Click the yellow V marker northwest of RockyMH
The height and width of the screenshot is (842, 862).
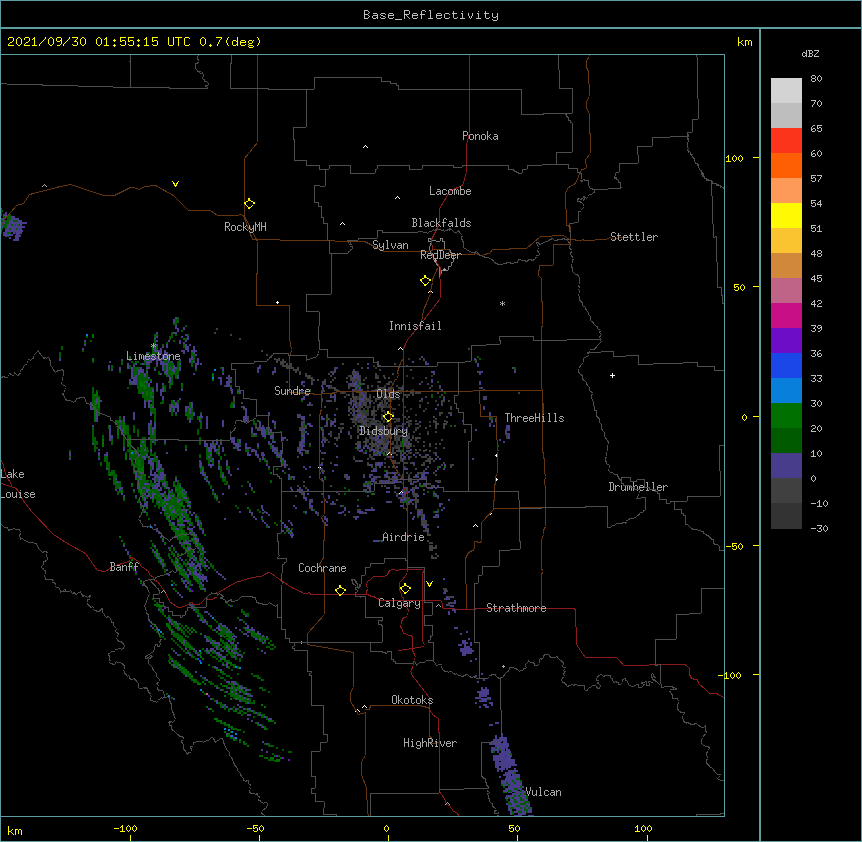coord(175,184)
